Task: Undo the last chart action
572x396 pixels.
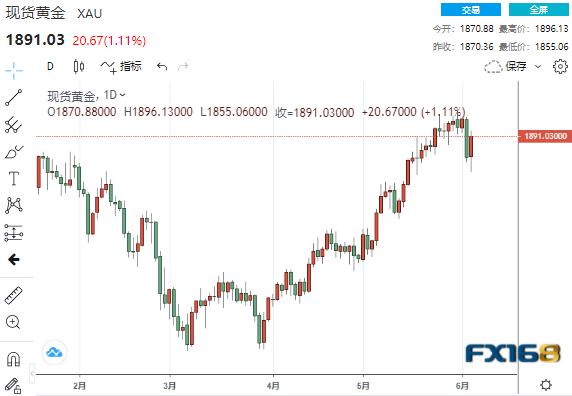Action: point(162,66)
